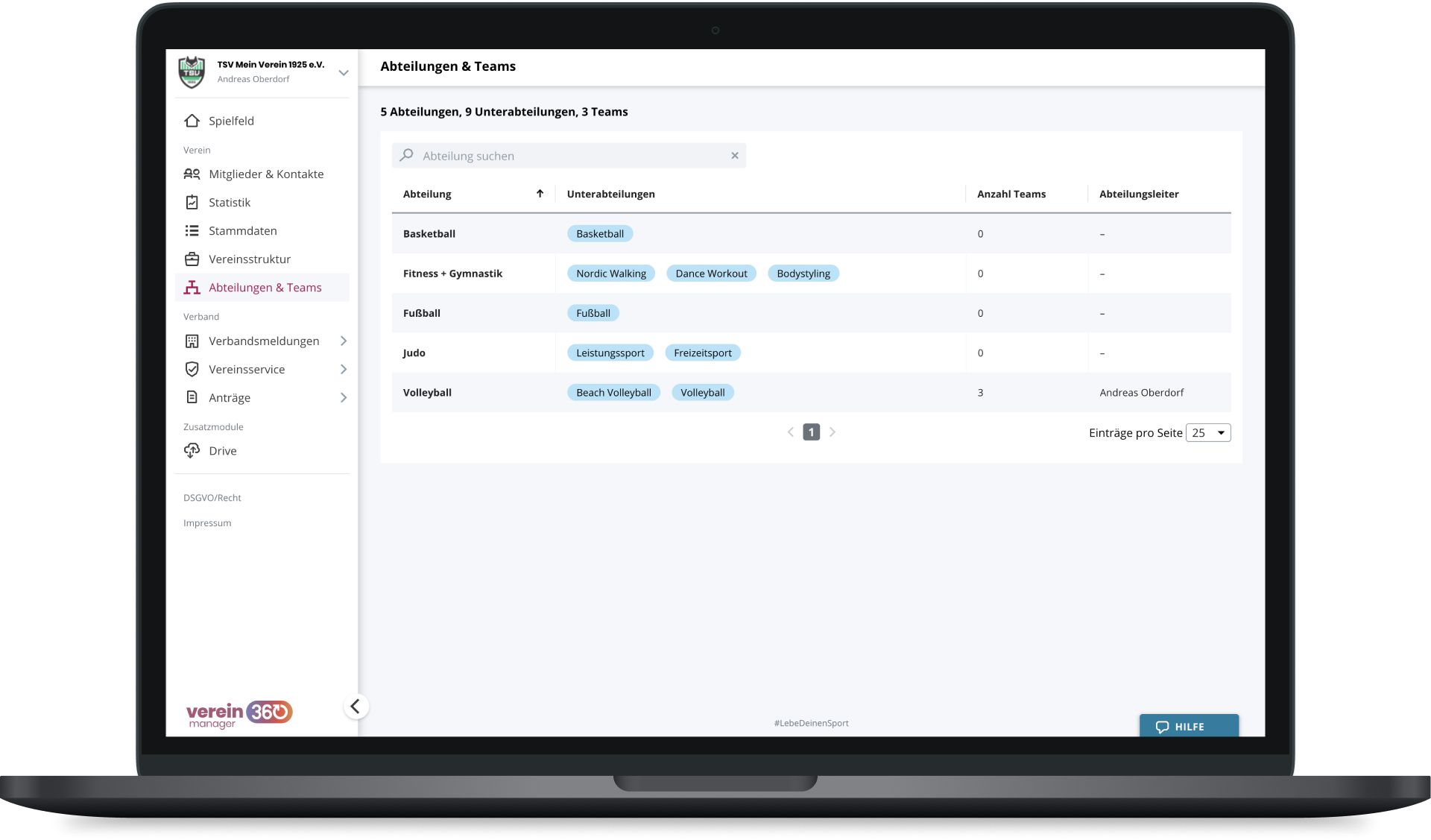Collapse sidebar with left chevron button
Image resolution: width=1431 pixels, height=840 pixels.
(x=356, y=706)
